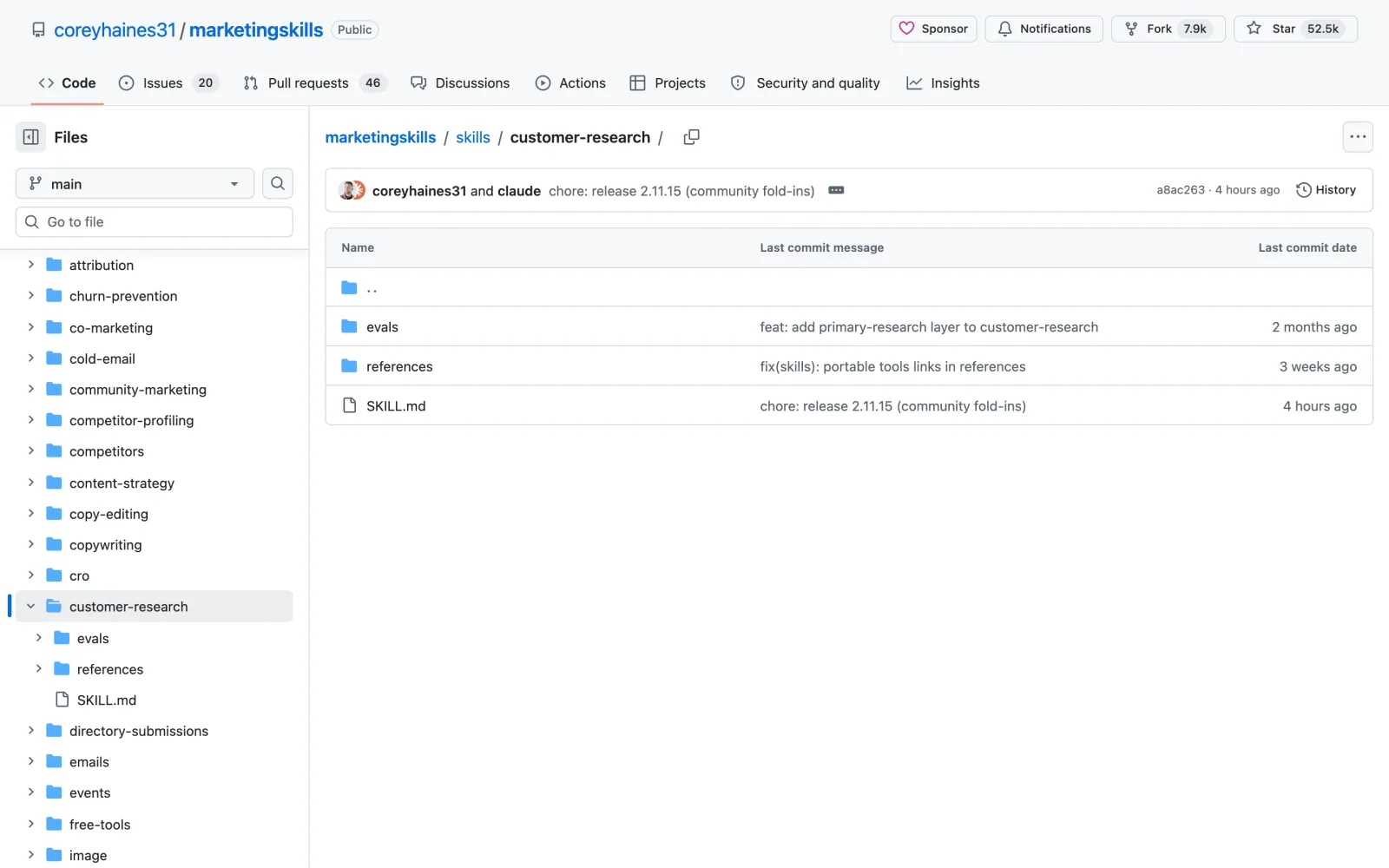Screen dimensions: 1389x868
Task: Open History of commits
Action: (x=1326, y=190)
